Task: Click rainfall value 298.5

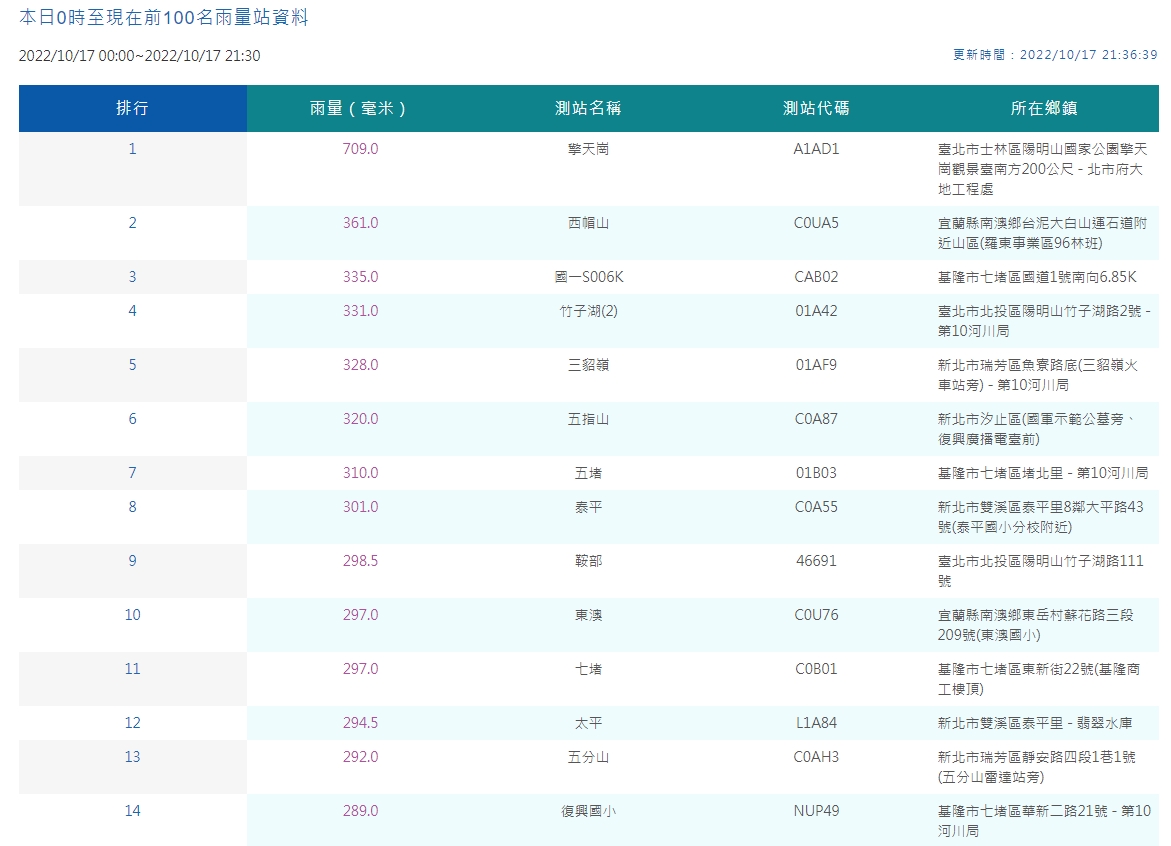Action: click(361, 561)
